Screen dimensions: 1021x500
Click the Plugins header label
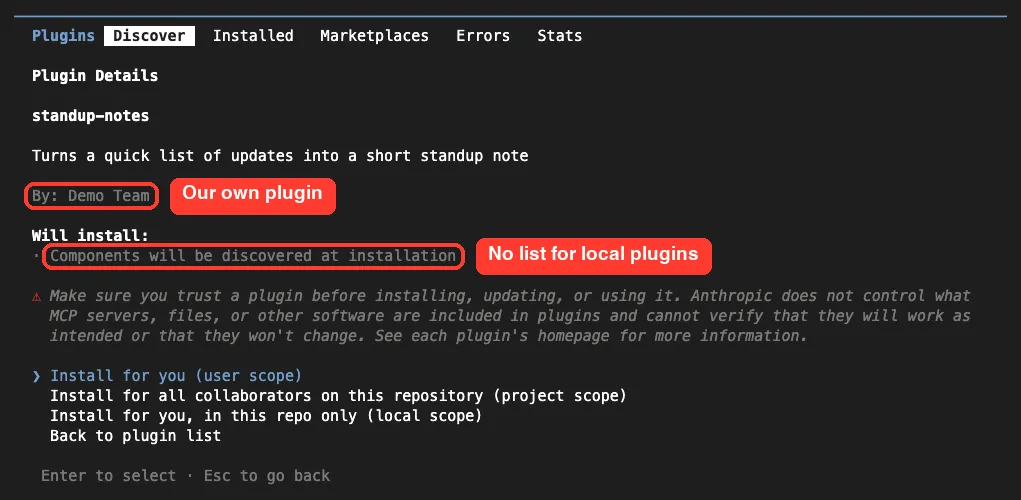63,36
